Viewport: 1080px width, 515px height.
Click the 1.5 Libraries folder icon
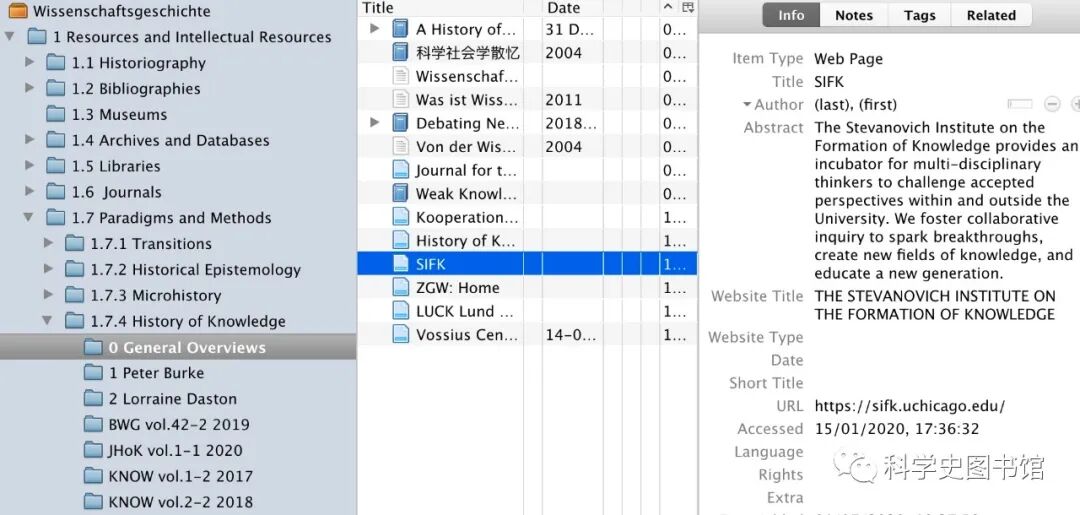click(x=56, y=166)
